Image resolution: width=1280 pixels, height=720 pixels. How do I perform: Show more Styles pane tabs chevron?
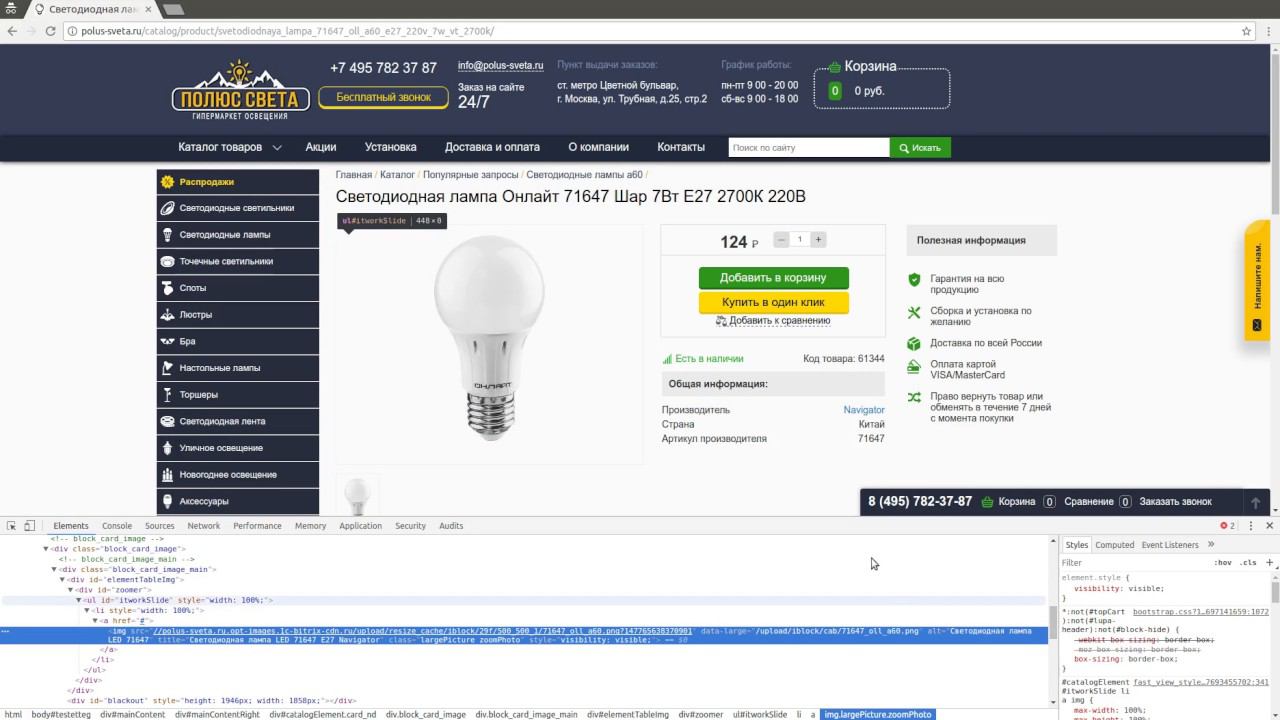coord(1210,545)
